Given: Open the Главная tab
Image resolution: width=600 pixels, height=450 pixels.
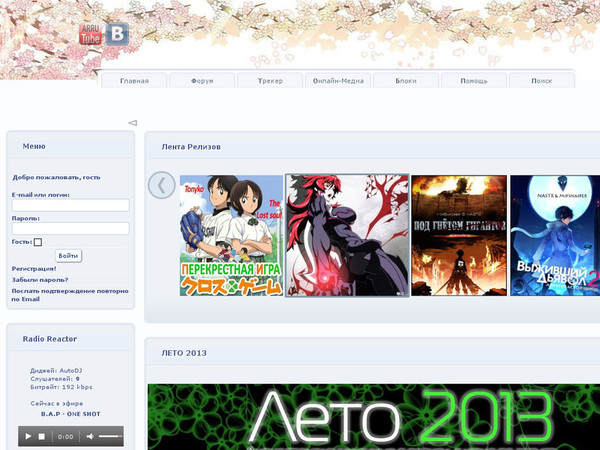Looking at the screenshot, I should point(134,81).
